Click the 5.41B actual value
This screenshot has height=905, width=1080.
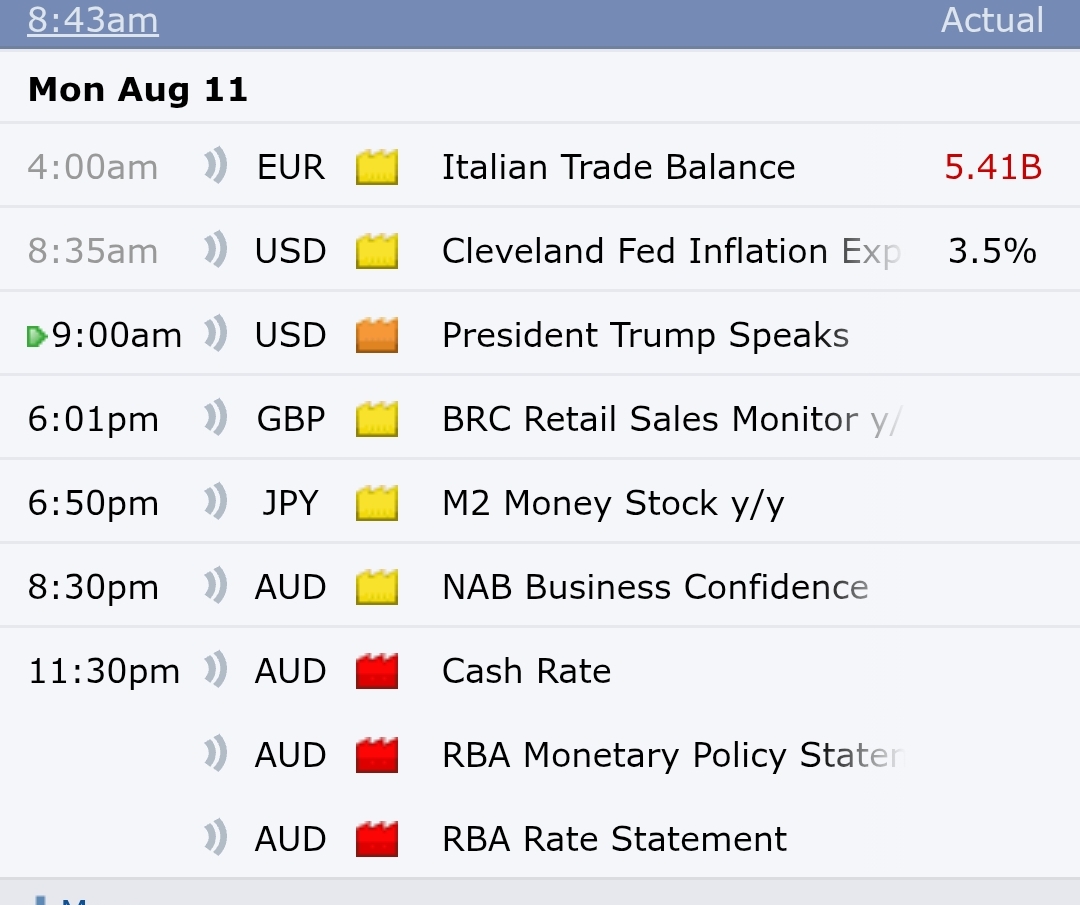point(993,167)
